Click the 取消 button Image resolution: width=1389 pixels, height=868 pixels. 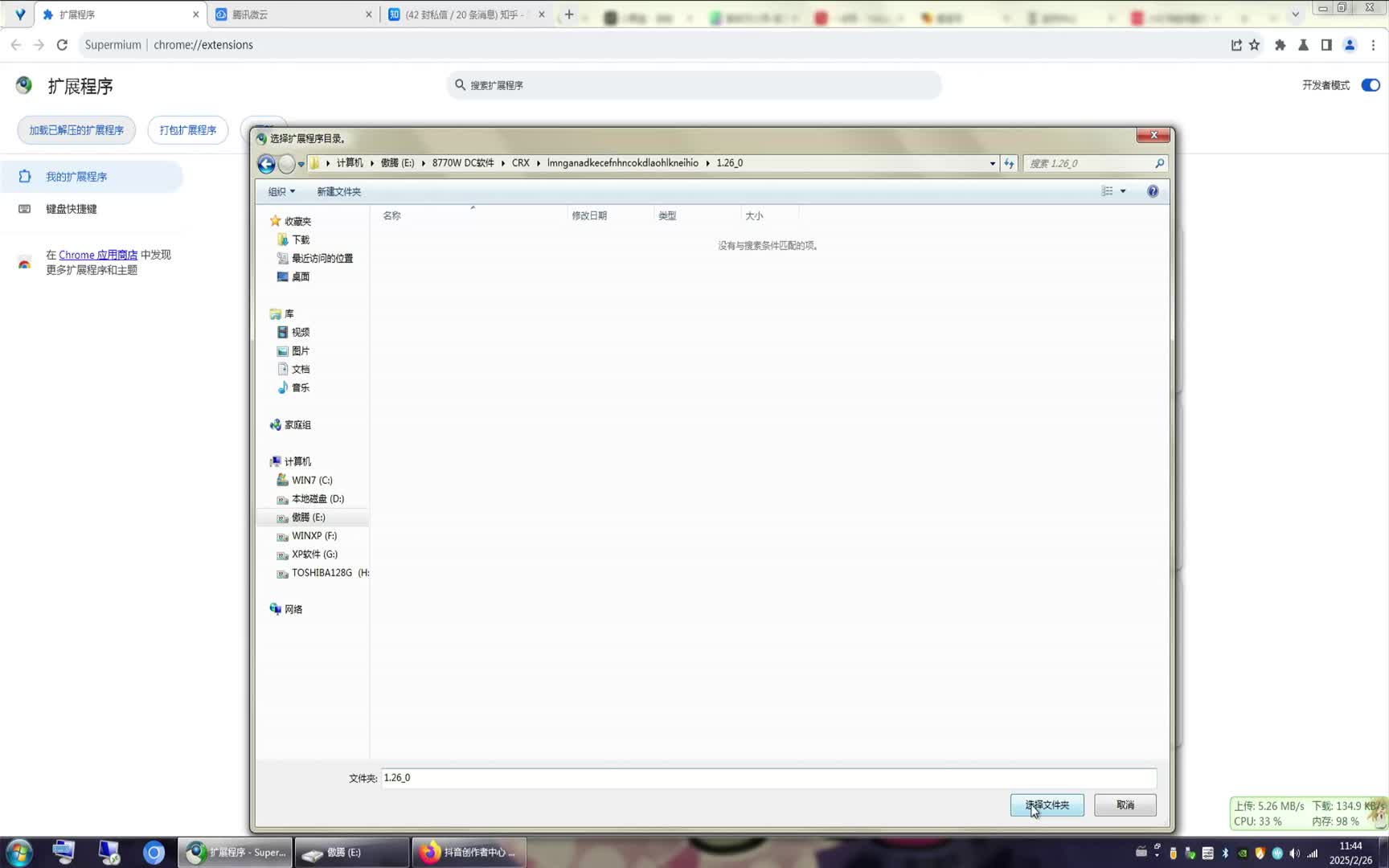[x=1125, y=805]
